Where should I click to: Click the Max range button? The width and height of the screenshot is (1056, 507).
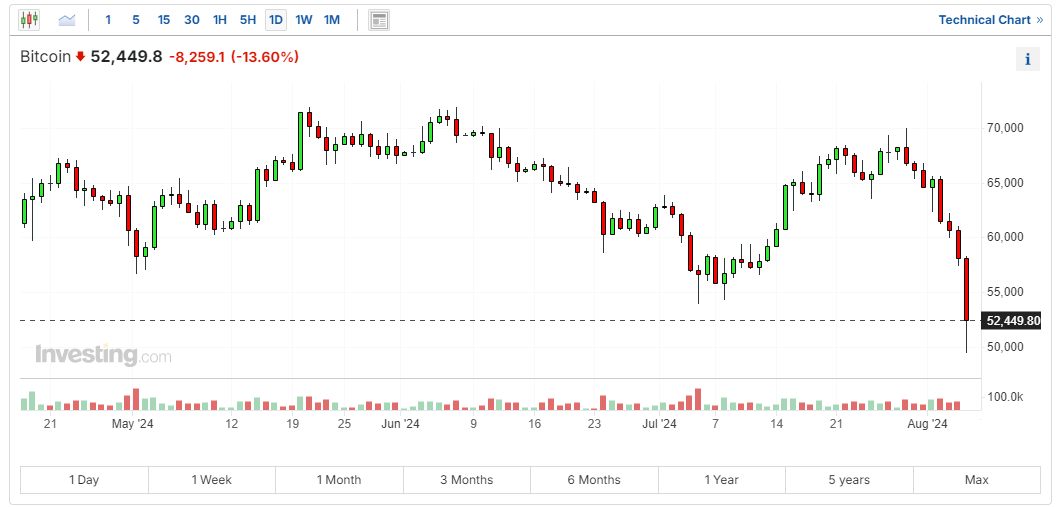pyautogui.click(x=976, y=480)
